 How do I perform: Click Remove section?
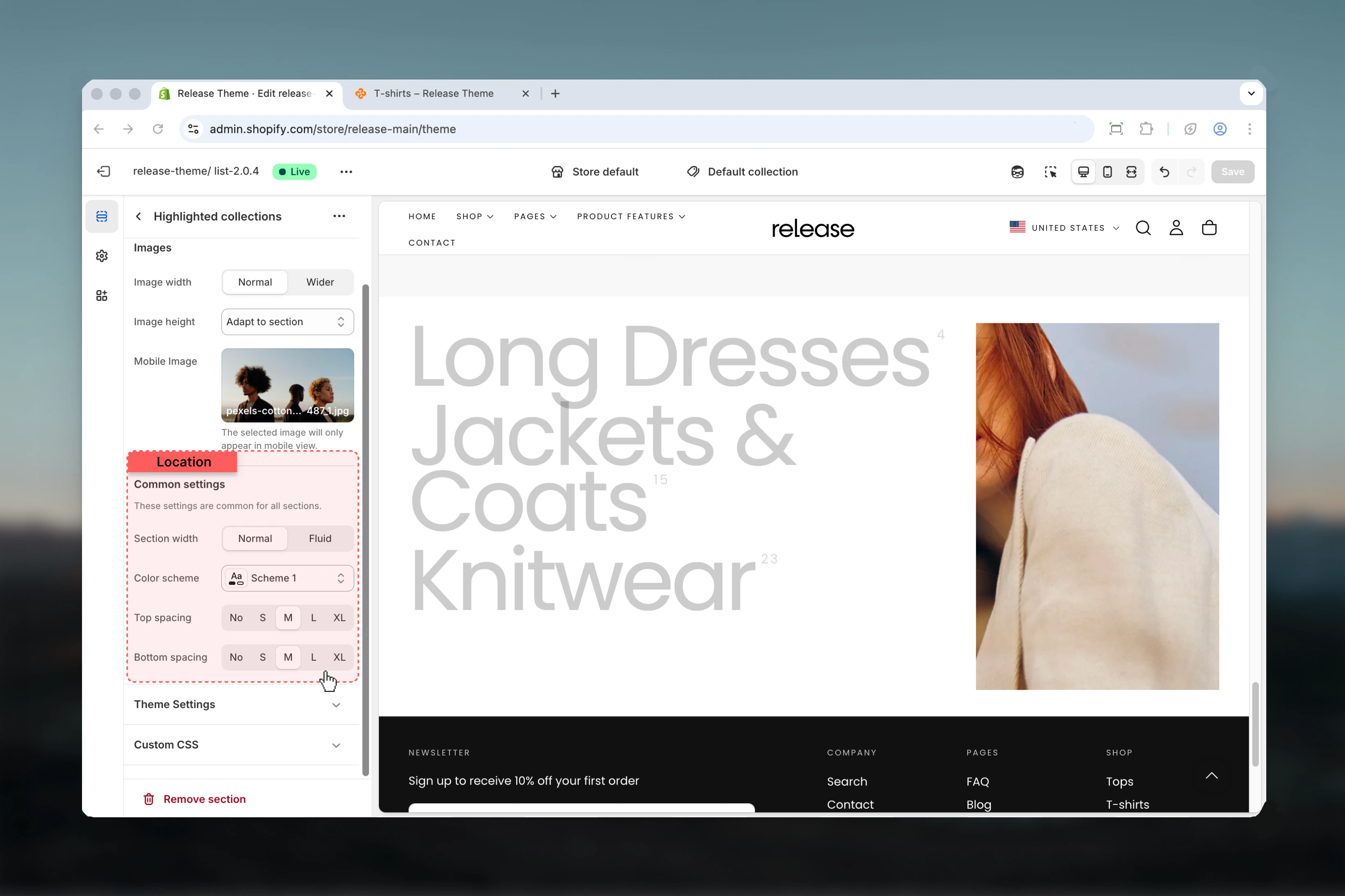(194, 799)
